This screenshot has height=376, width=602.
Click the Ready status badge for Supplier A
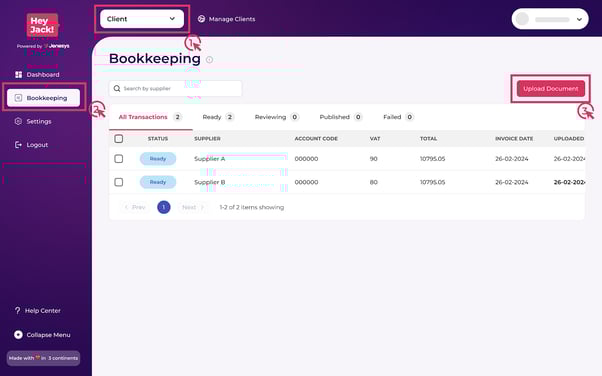click(158, 159)
